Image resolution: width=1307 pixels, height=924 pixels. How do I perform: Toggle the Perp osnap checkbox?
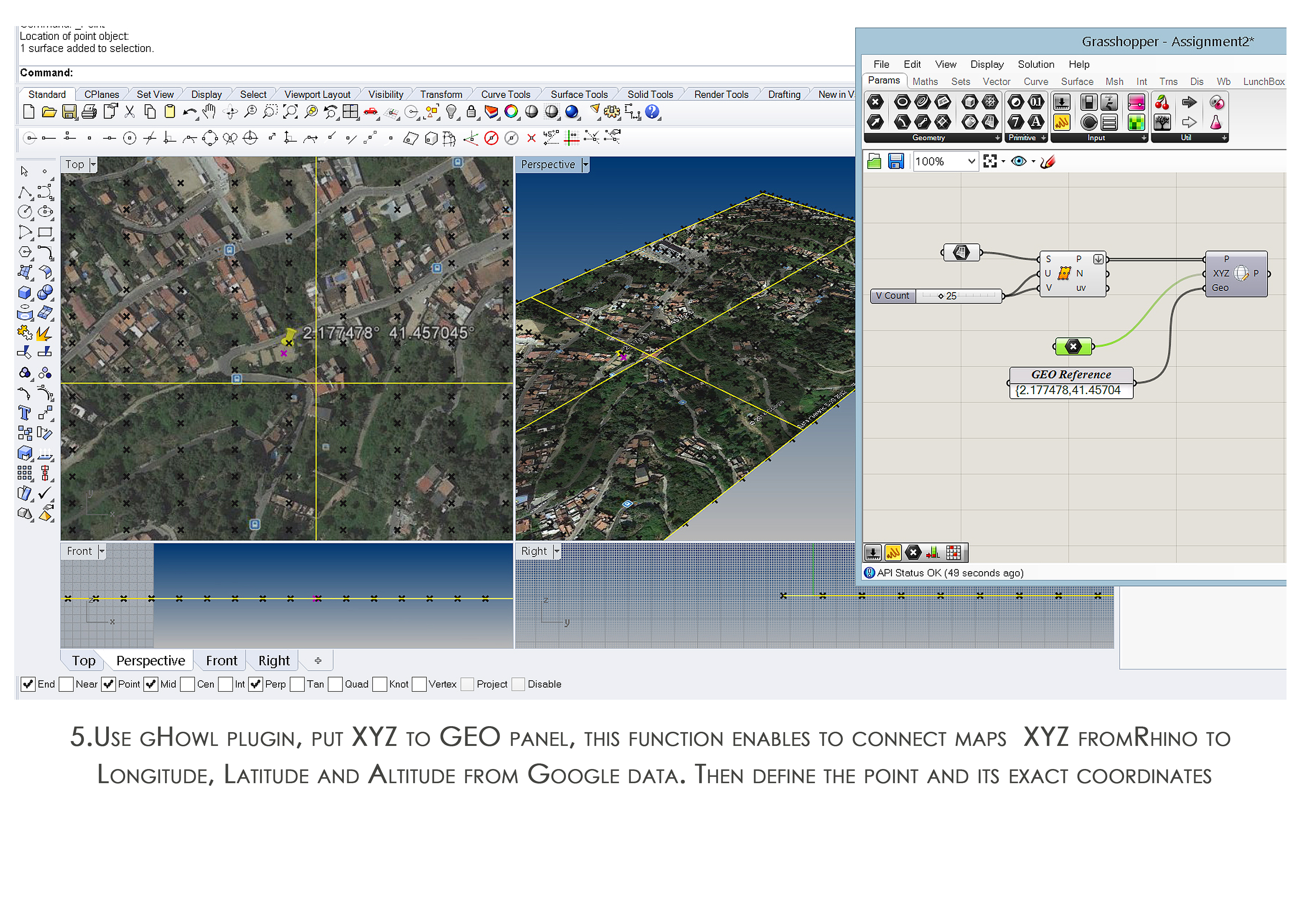click(256, 684)
